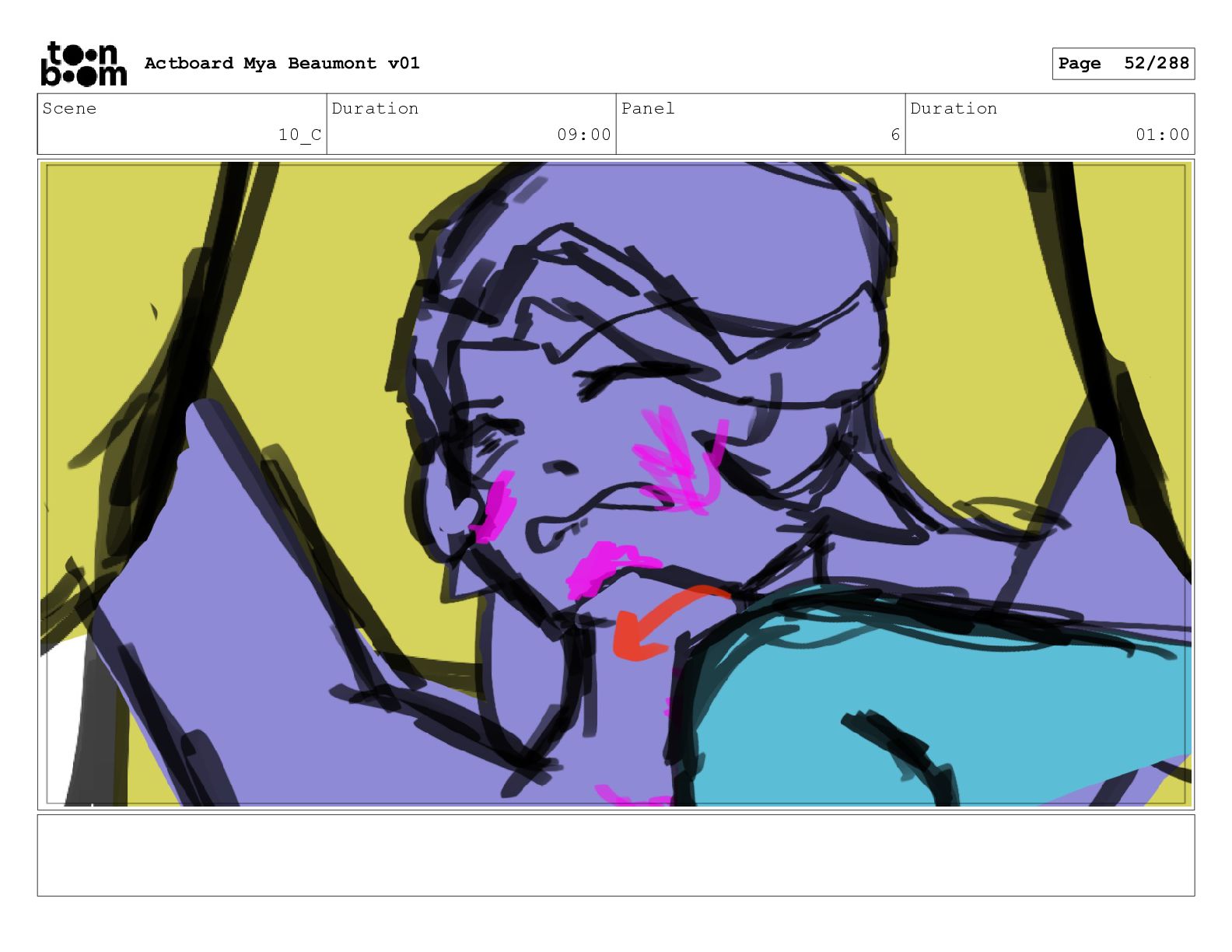Select scene value '10_C'
This screenshot has height=952, width=1232.
click(299, 135)
